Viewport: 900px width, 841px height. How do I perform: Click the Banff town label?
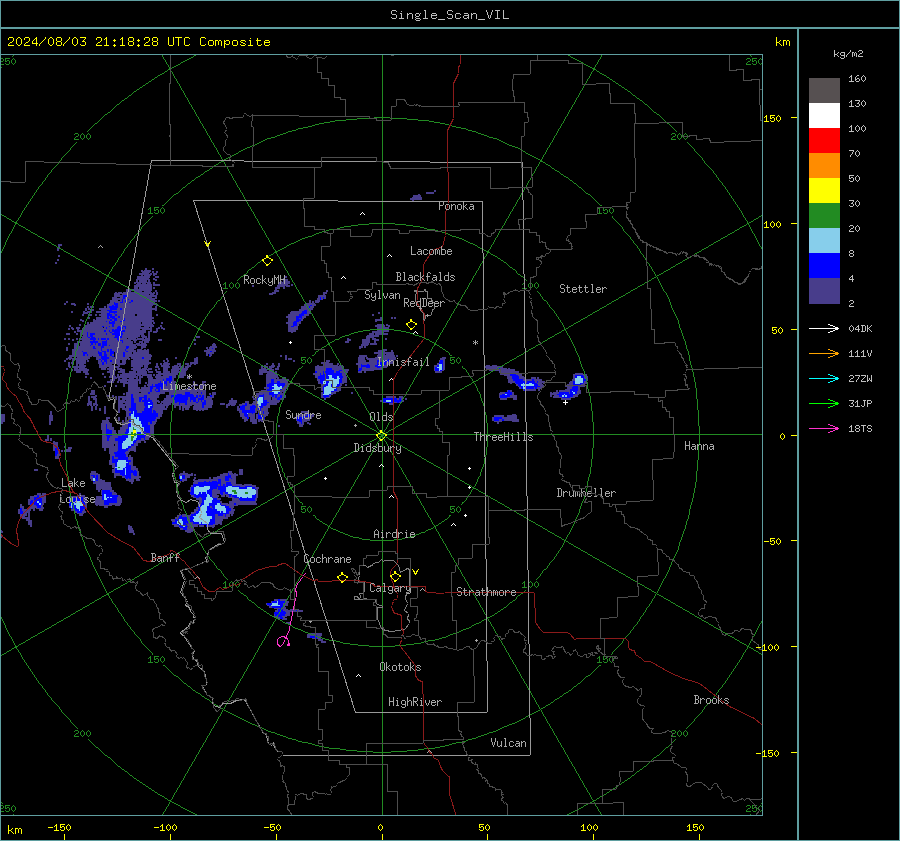165,557
